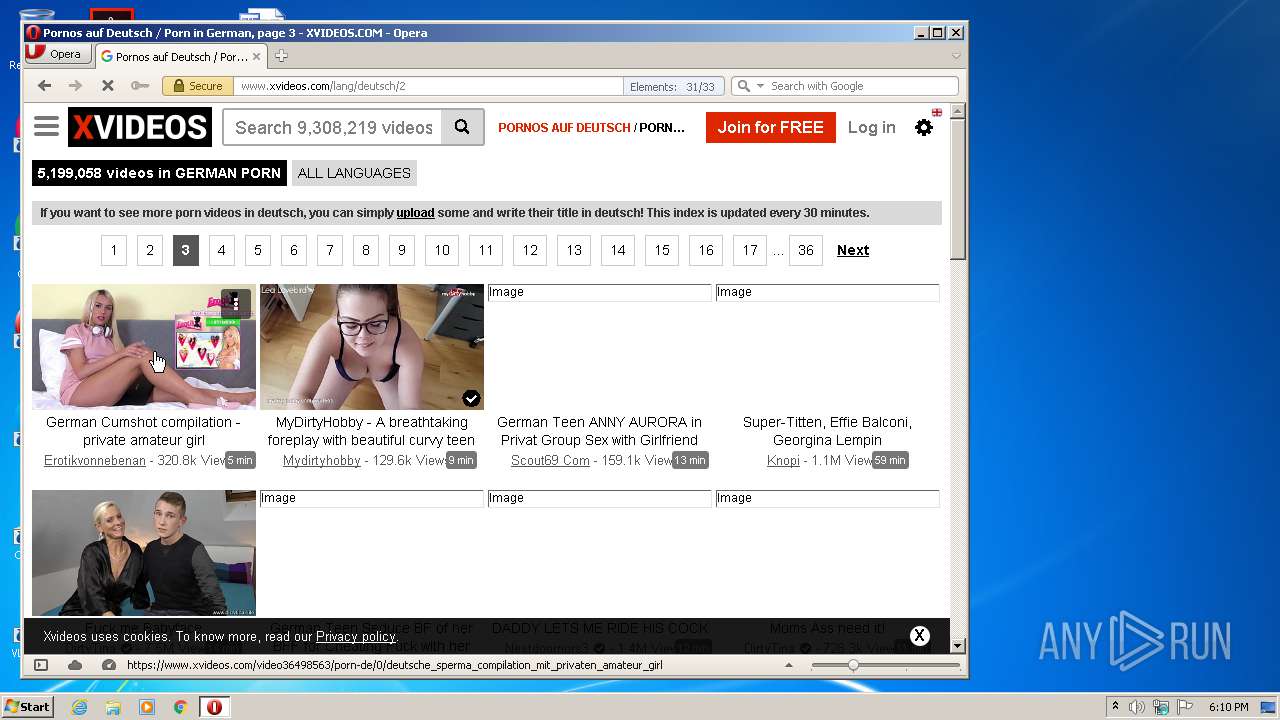Click the Next page link

[853, 250]
